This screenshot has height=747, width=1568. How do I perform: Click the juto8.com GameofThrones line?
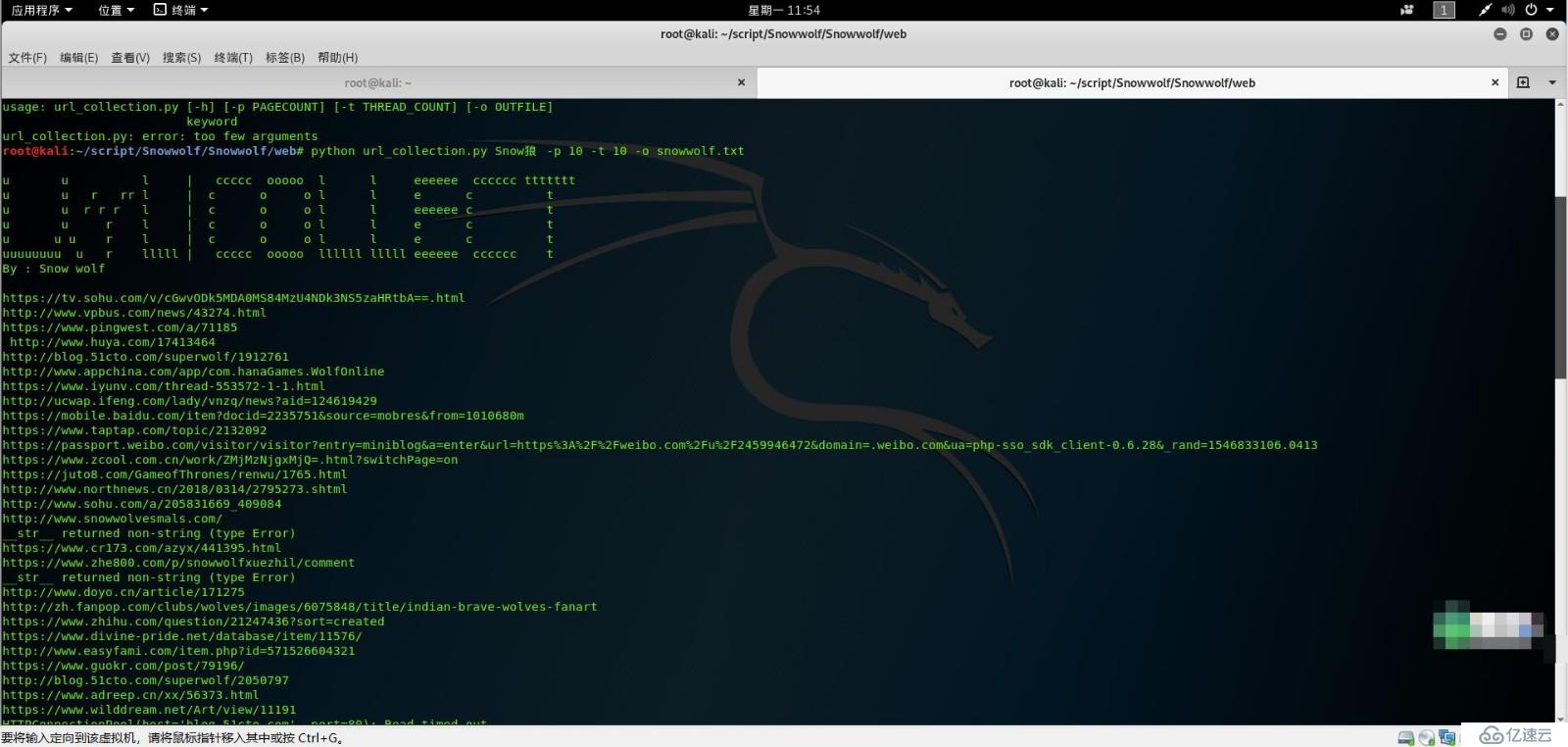click(x=174, y=474)
